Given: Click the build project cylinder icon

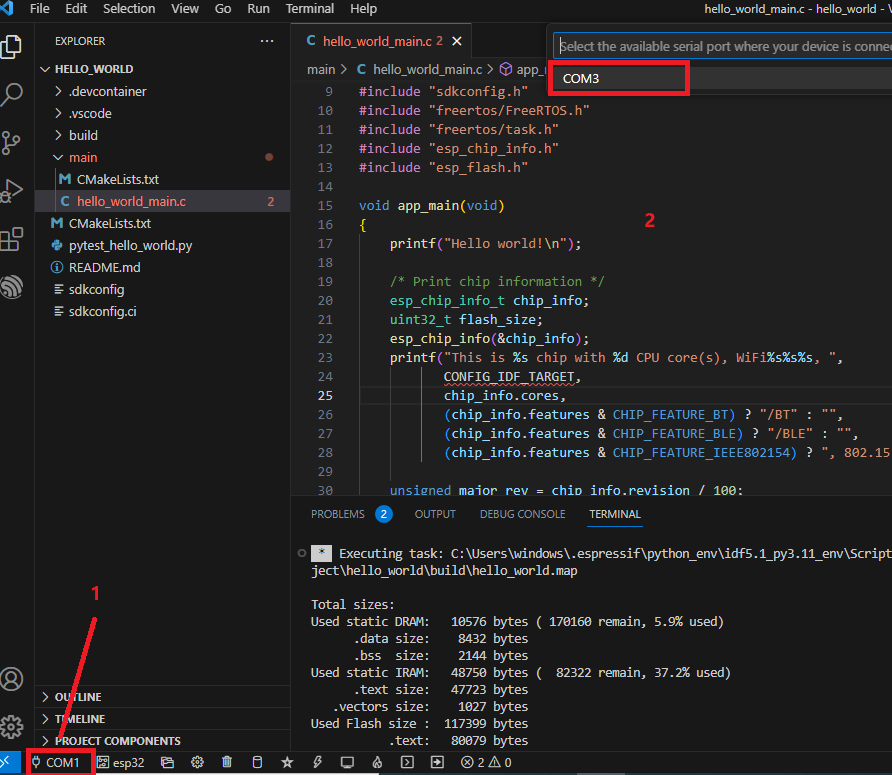Looking at the screenshot, I should 257,762.
